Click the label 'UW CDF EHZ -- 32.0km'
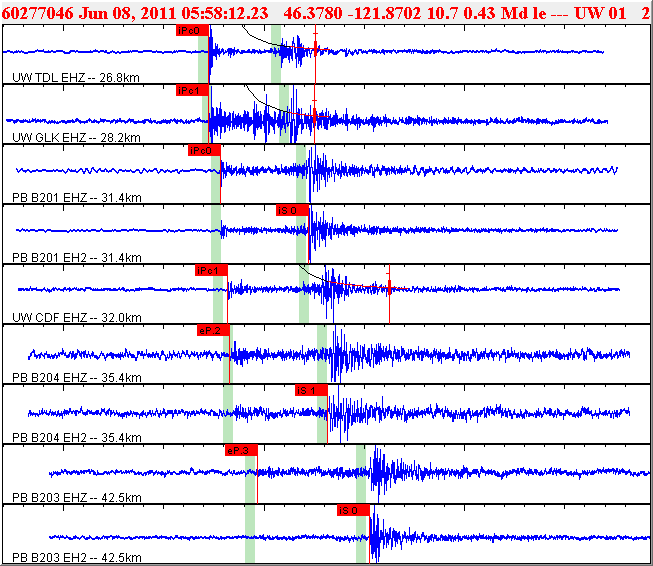Image resolution: width=653 pixels, height=566 pixels. pyautogui.click(x=77, y=317)
